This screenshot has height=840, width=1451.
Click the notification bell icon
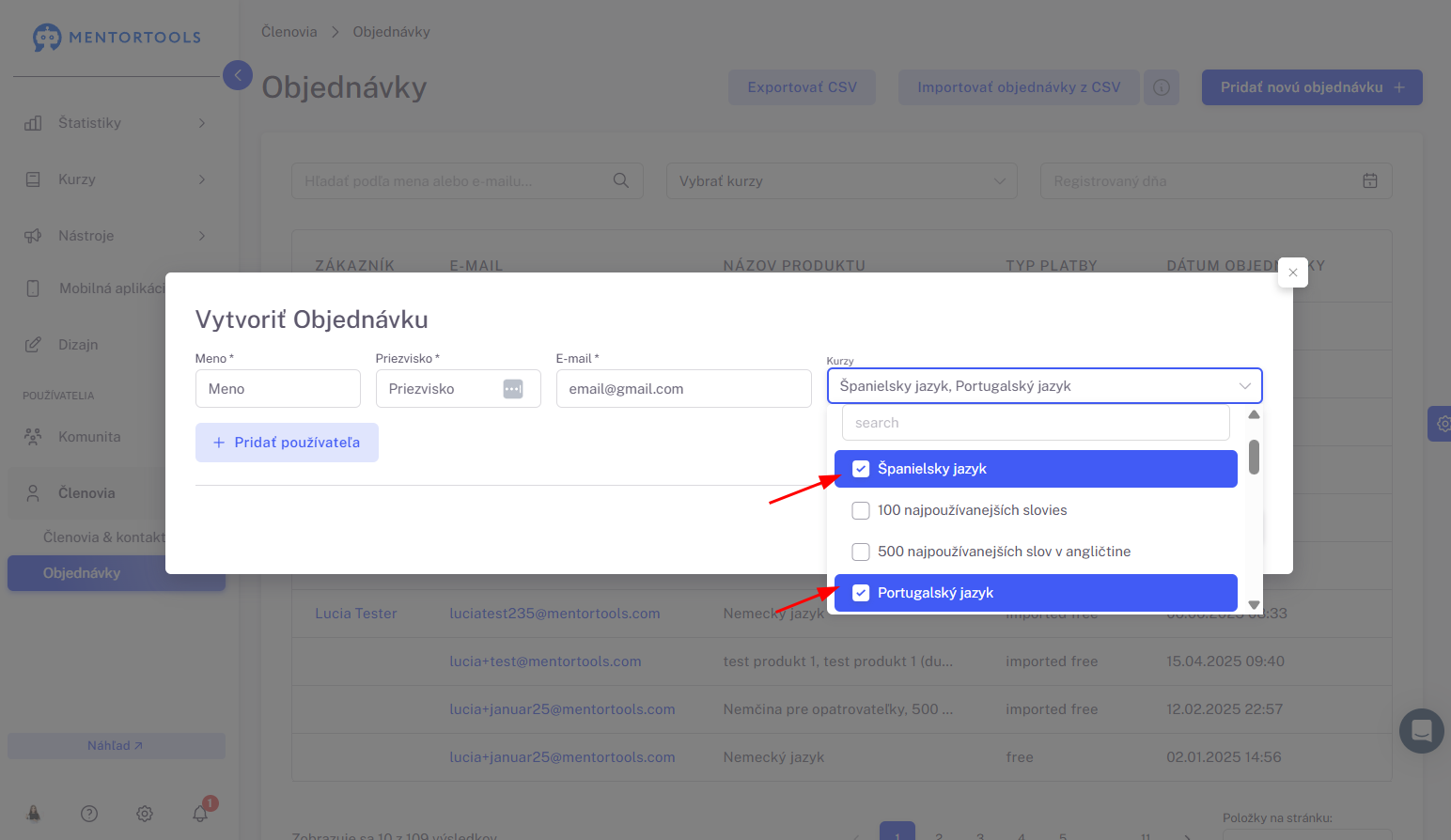[200, 814]
